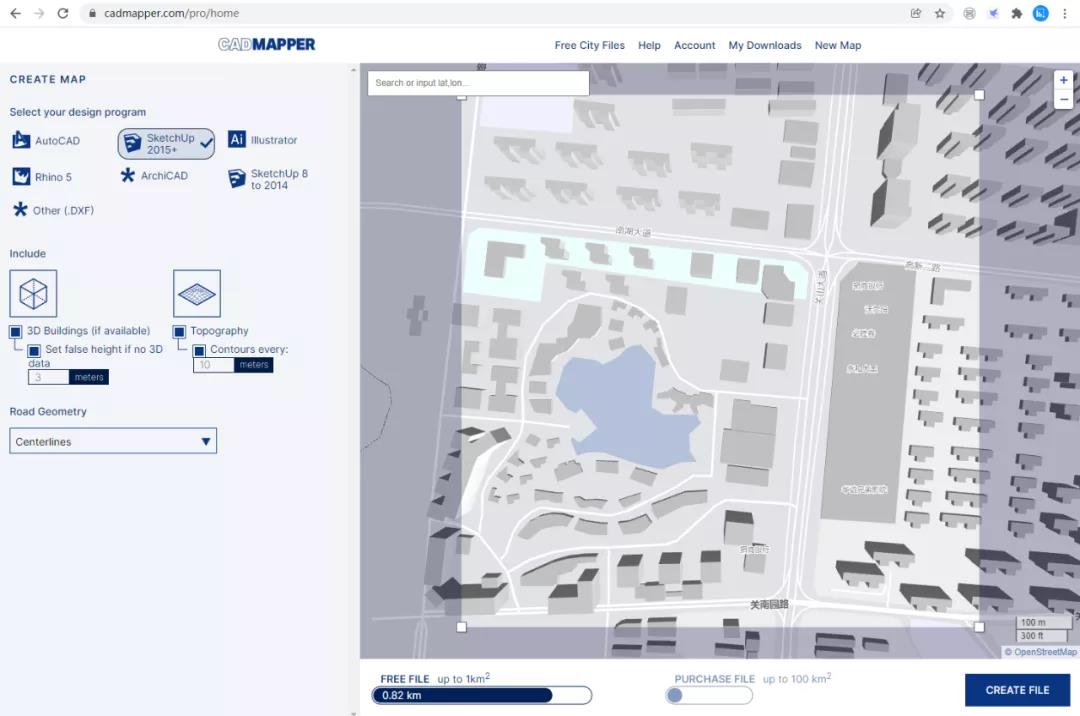The image size is (1080, 716).
Task: Toggle the Topography checkbox
Action: click(179, 332)
